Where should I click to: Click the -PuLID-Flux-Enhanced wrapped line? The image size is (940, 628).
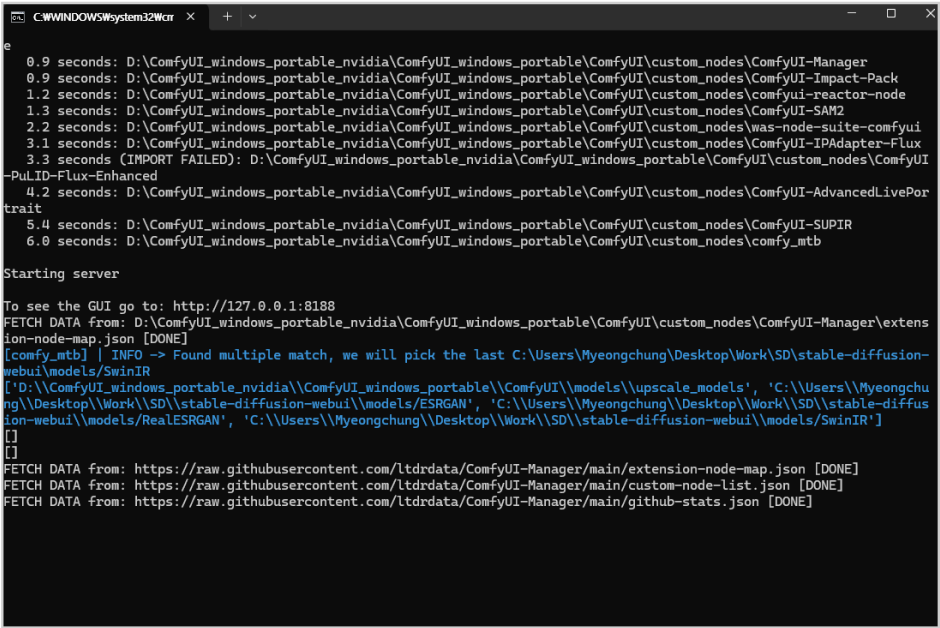(80, 176)
